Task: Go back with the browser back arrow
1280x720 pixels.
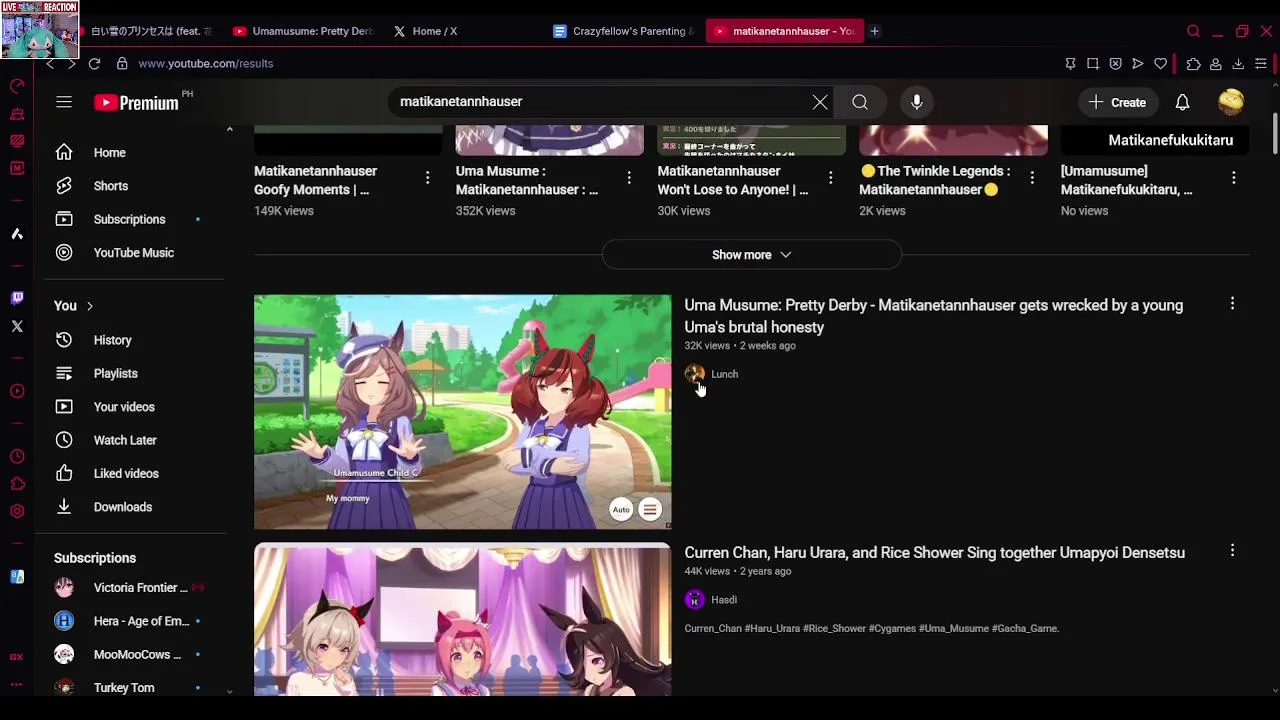Action: 50,64
